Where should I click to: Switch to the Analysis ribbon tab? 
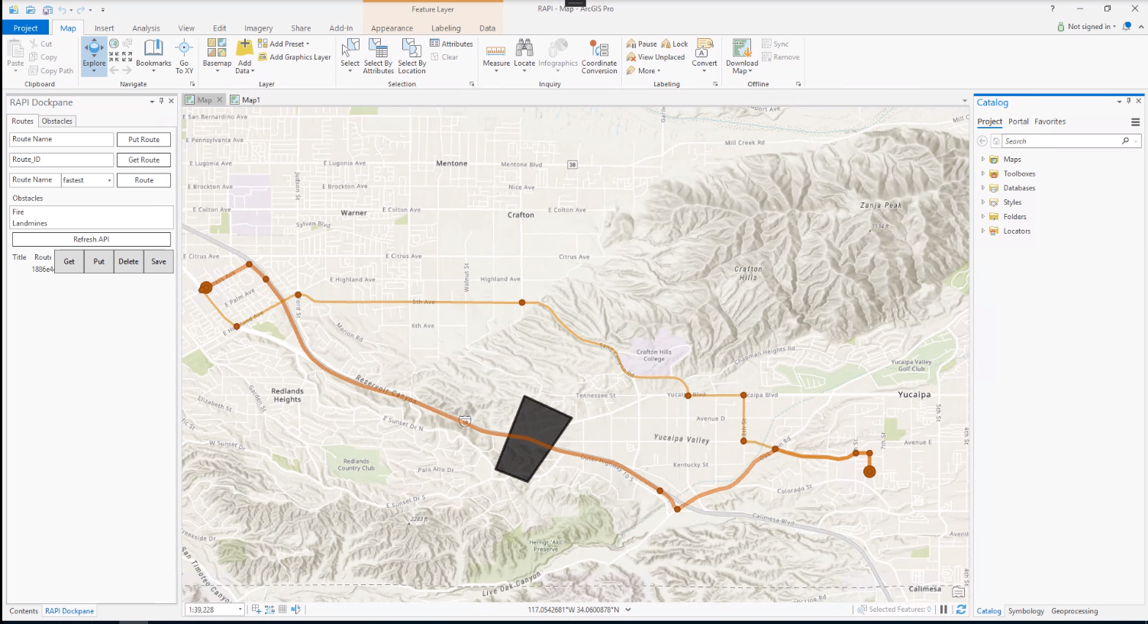coord(146,28)
